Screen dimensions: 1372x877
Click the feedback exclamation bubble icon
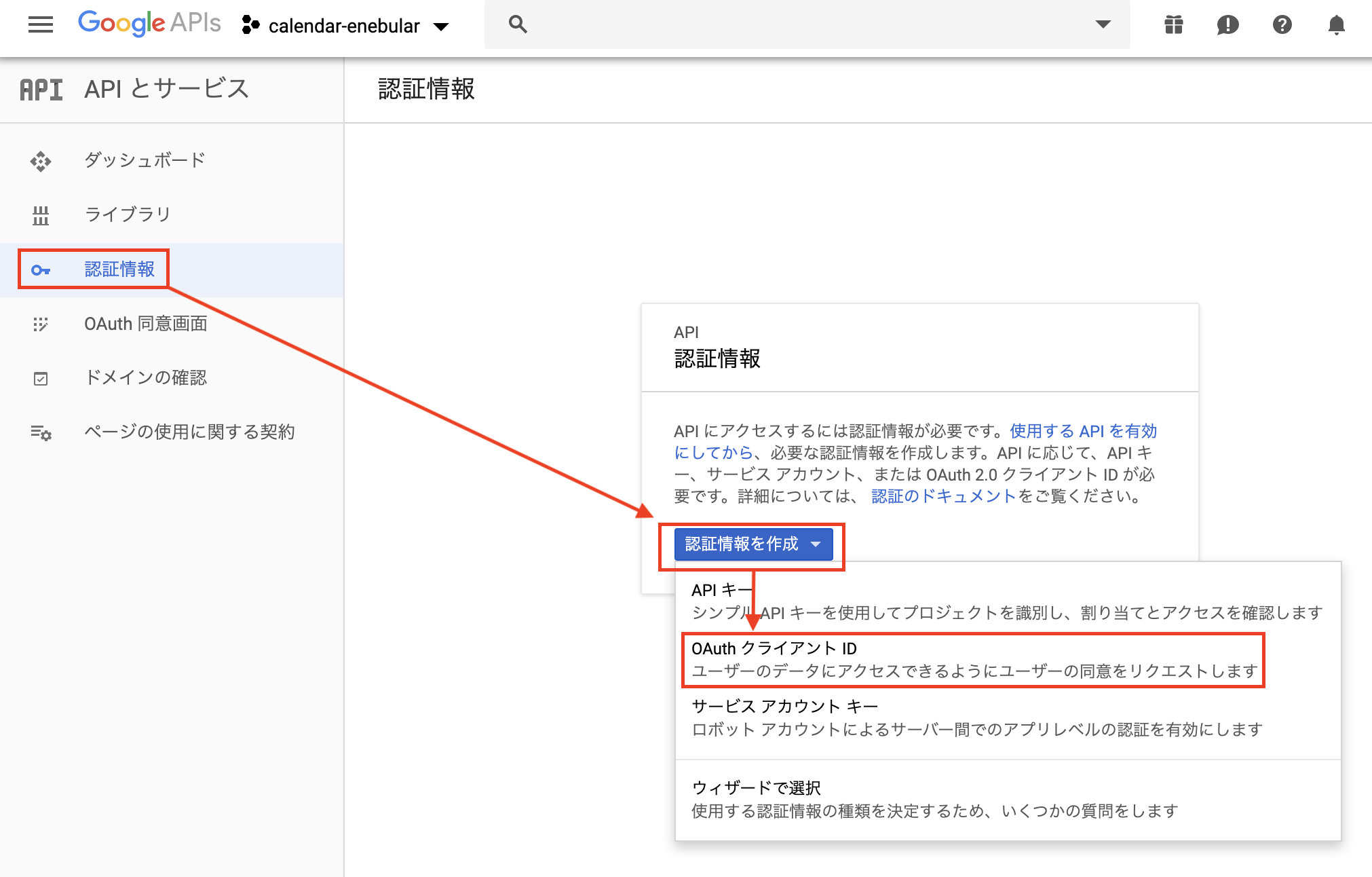(x=1228, y=25)
